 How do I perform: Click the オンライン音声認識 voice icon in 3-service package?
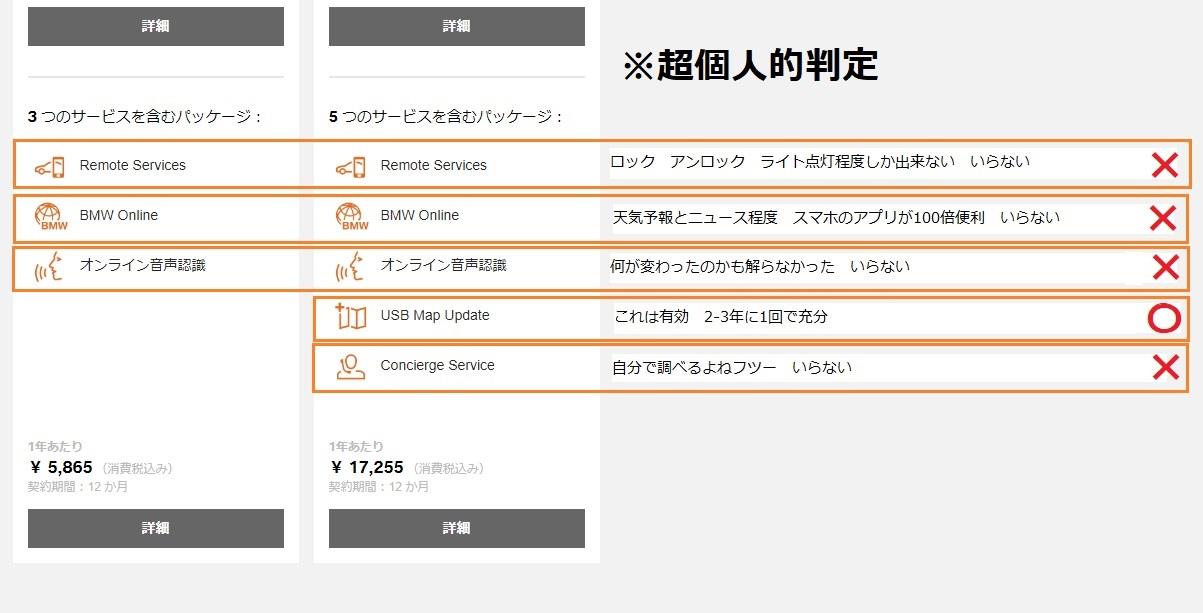[49, 267]
